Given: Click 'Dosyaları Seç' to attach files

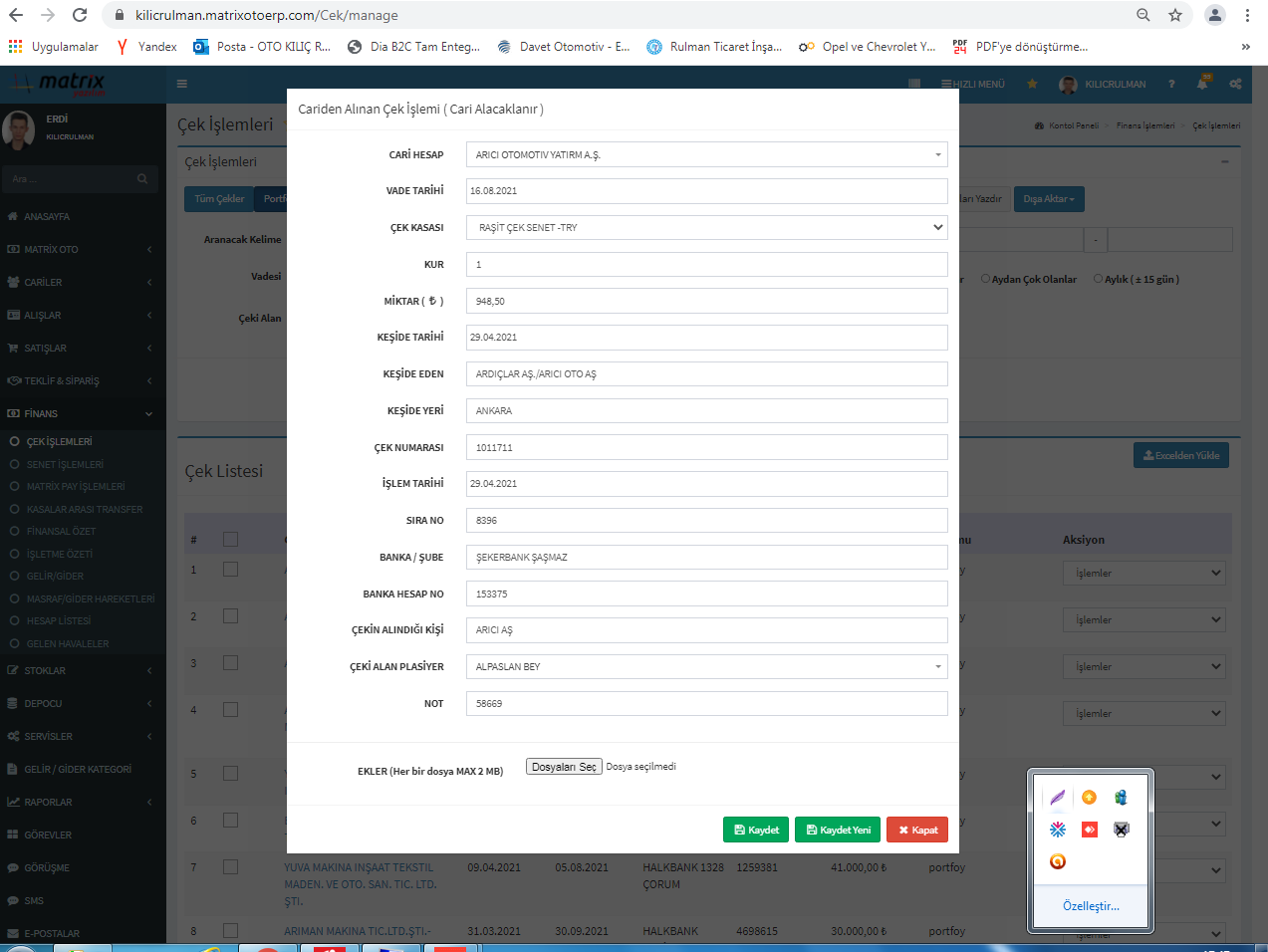Looking at the screenshot, I should point(564,767).
